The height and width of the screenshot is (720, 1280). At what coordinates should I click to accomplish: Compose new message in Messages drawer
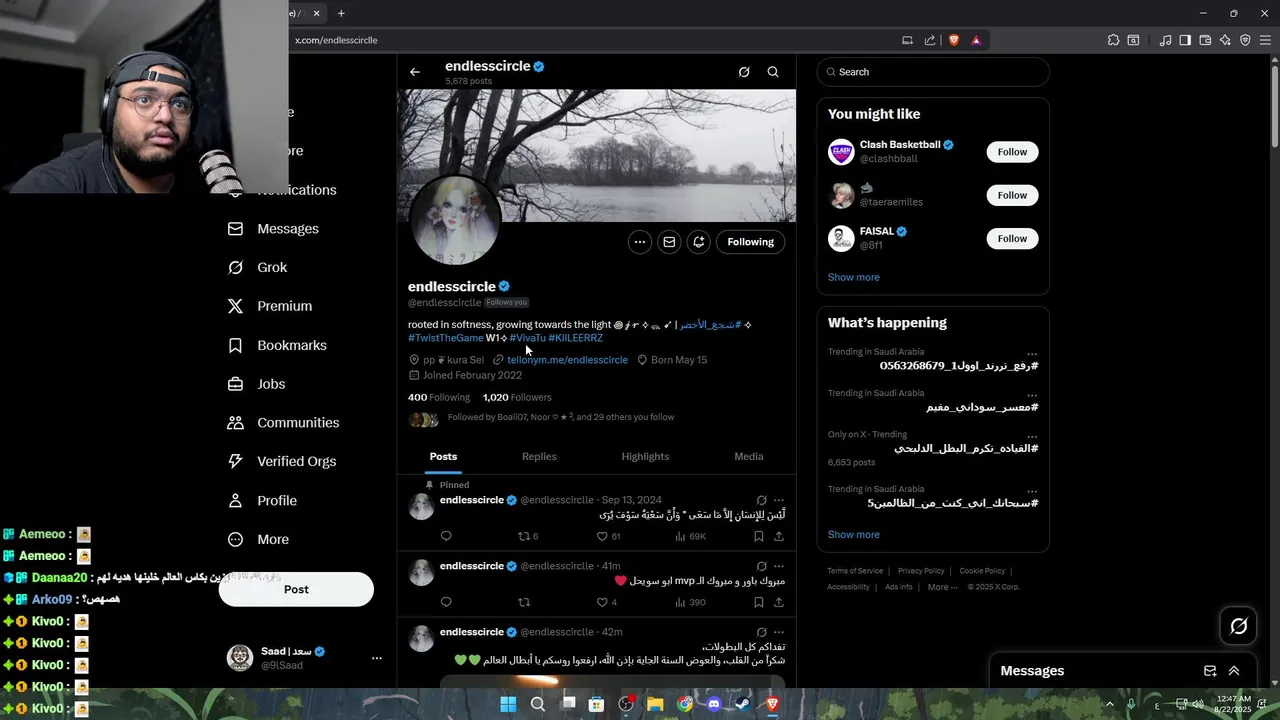[x=1210, y=671]
